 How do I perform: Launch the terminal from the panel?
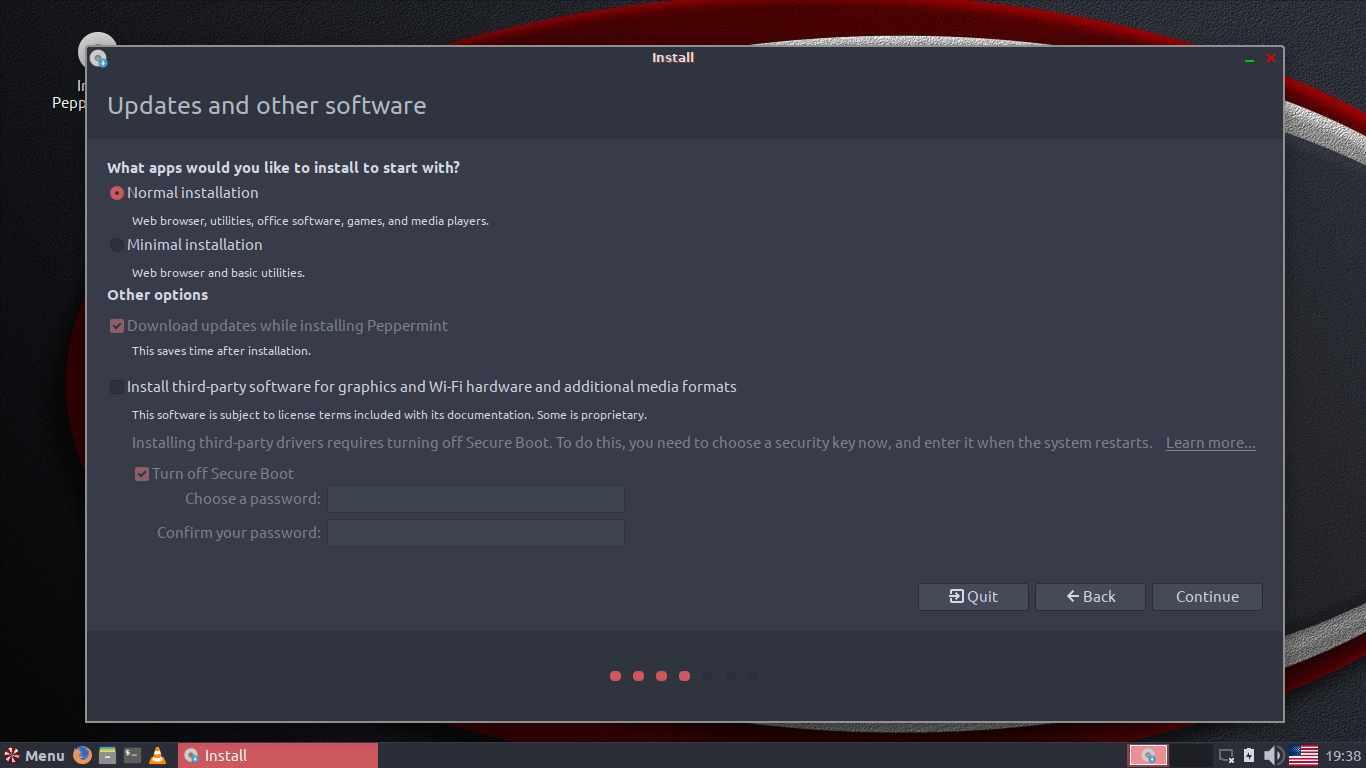pos(133,755)
